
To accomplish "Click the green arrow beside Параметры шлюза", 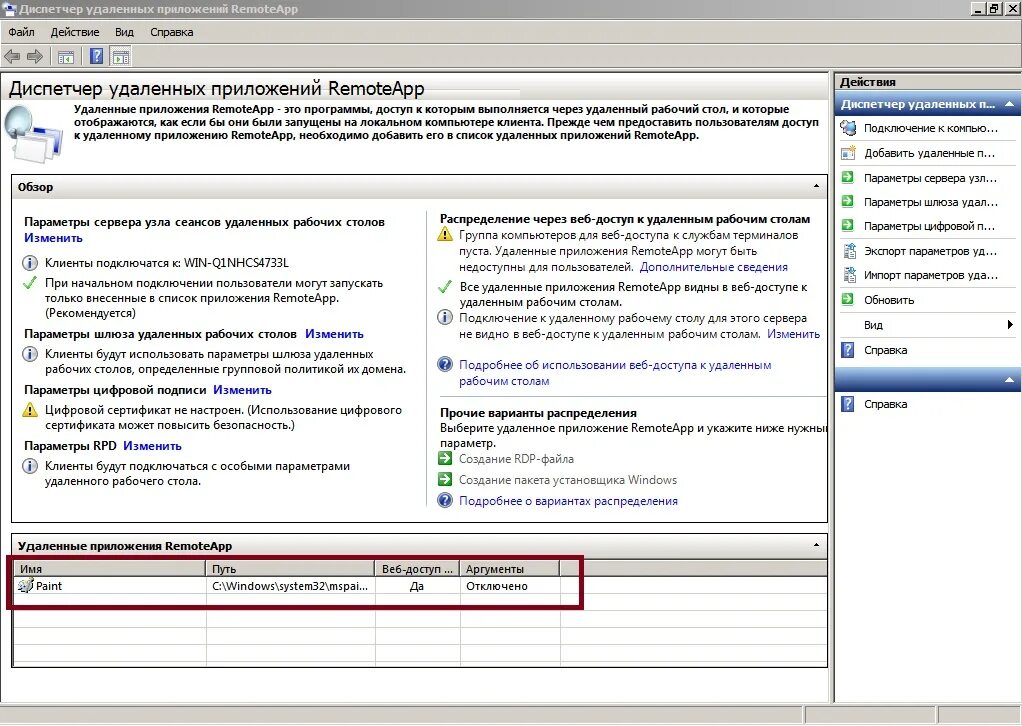I will 848,201.
